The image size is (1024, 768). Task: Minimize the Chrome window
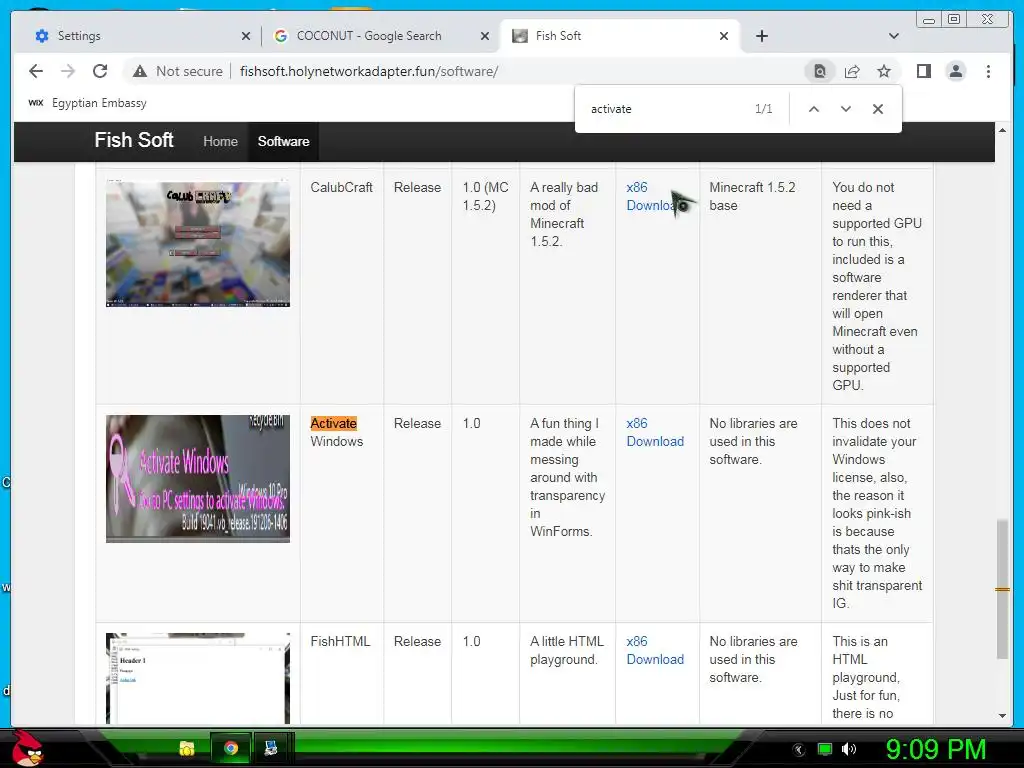click(928, 20)
